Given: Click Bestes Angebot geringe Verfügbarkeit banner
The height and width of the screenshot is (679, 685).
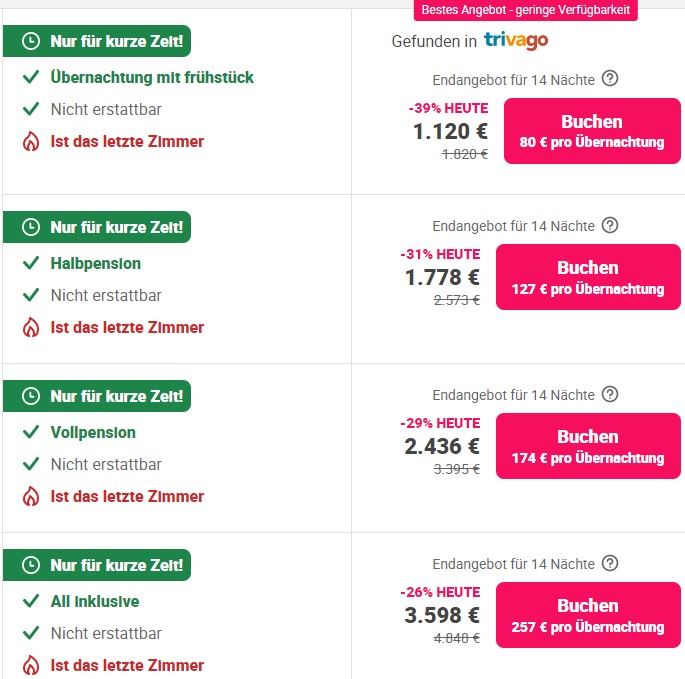Looking at the screenshot, I should (526, 10).
